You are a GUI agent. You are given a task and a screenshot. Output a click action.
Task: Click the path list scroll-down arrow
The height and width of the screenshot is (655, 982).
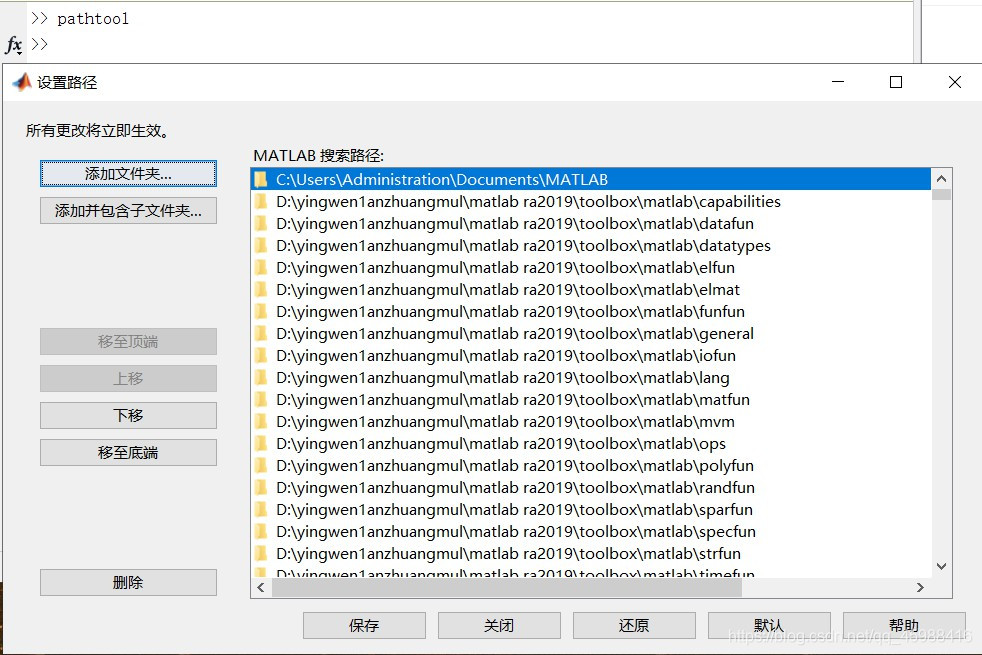point(941,566)
